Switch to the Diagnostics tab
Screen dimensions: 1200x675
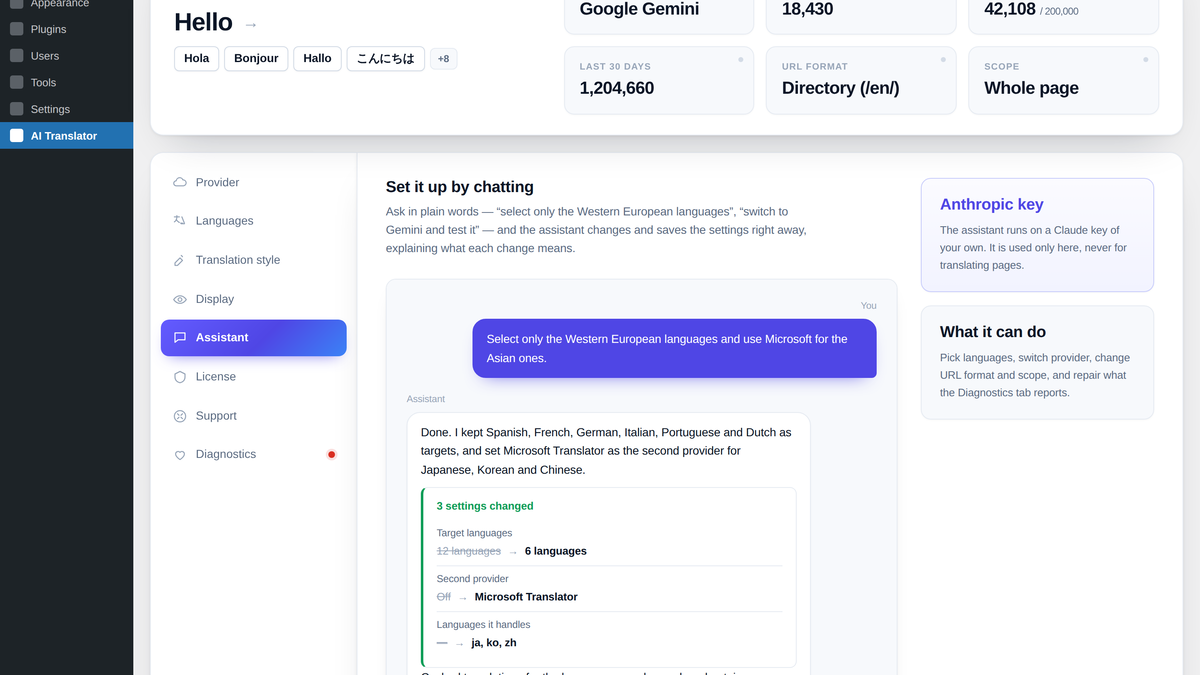[253, 455]
